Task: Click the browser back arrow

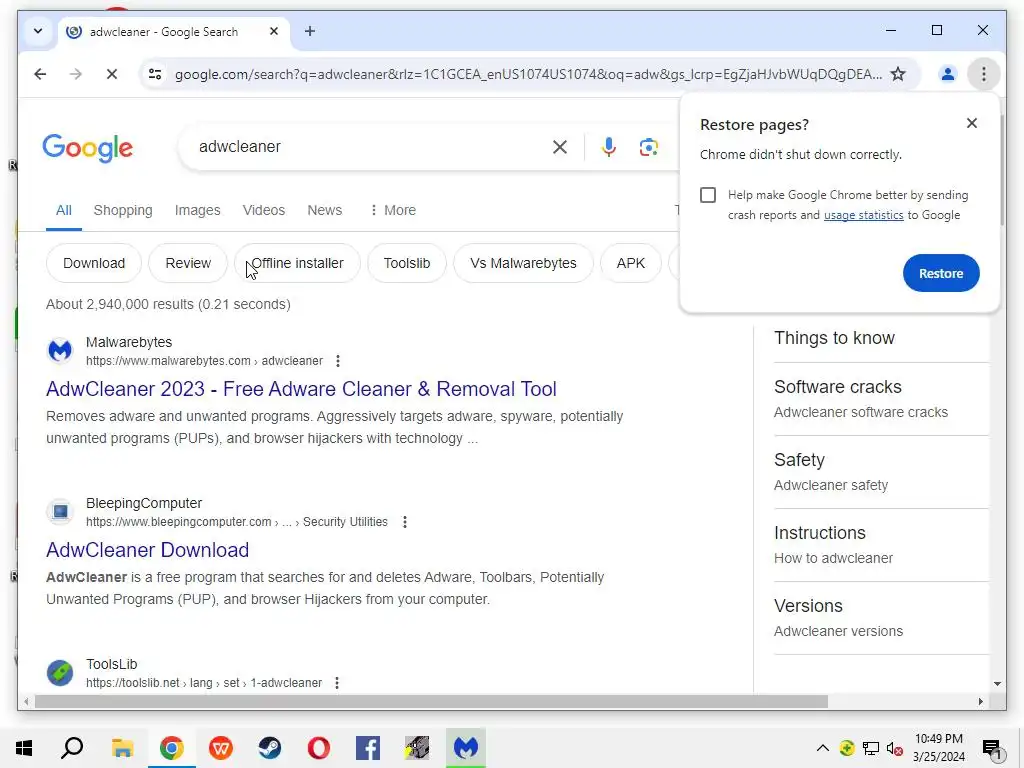Action: pyautogui.click(x=40, y=74)
